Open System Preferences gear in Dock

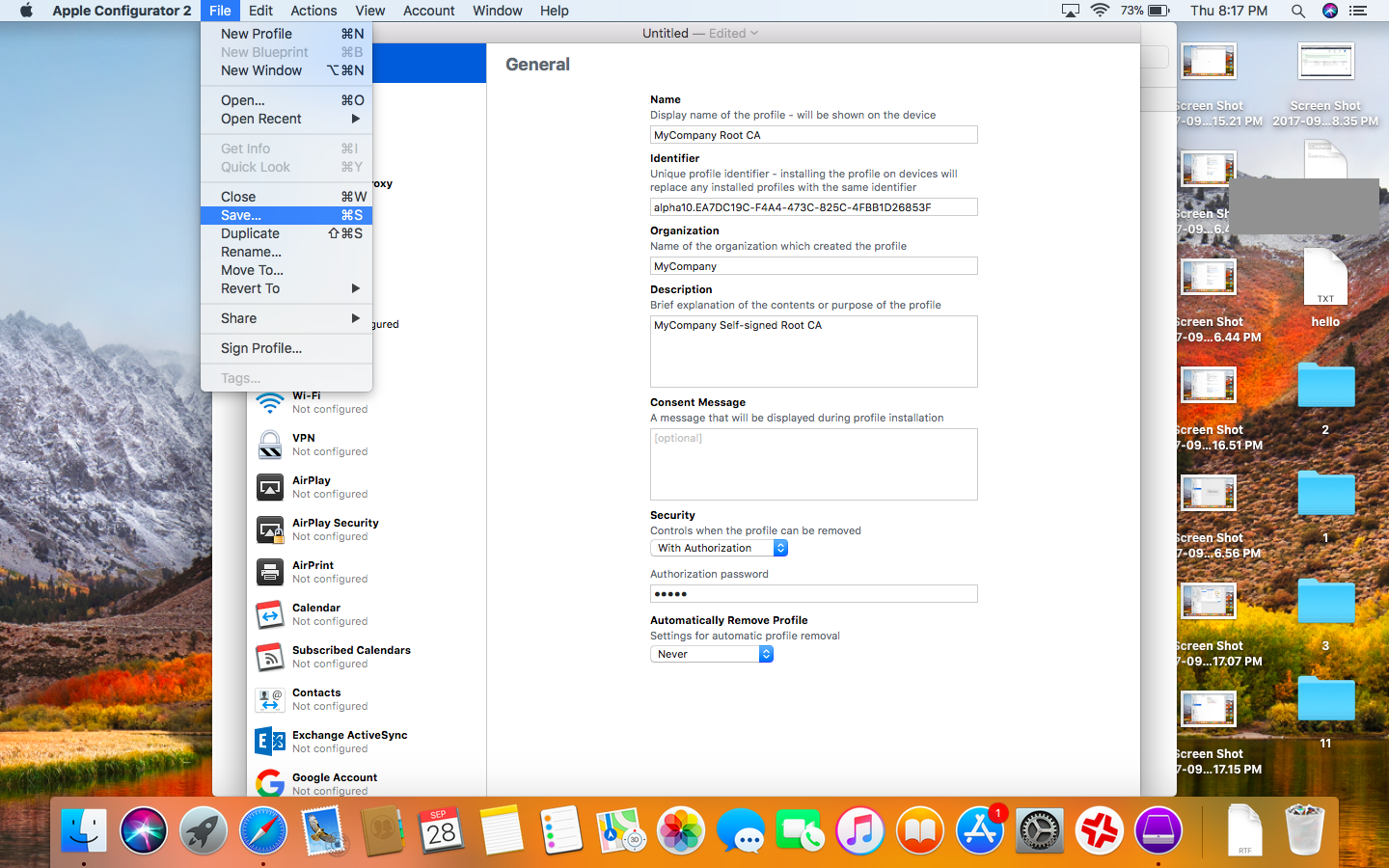tap(1040, 830)
